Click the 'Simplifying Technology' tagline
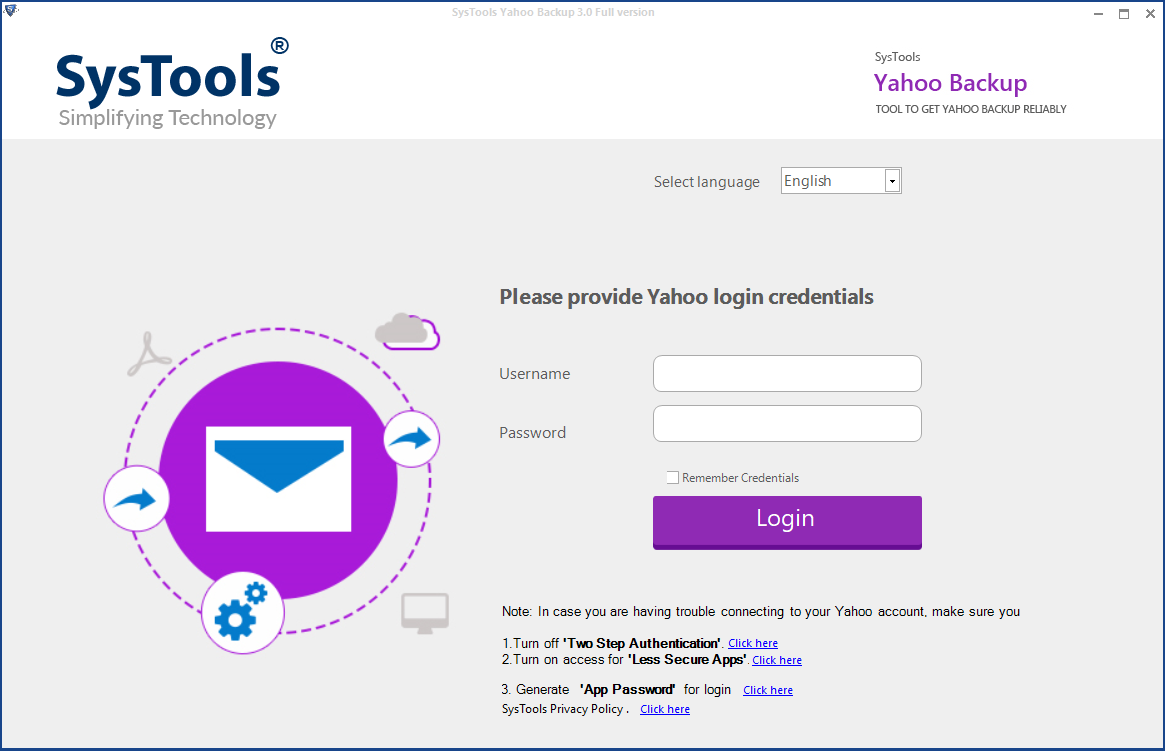Screen dimensions: 1165x751 (168, 118)
